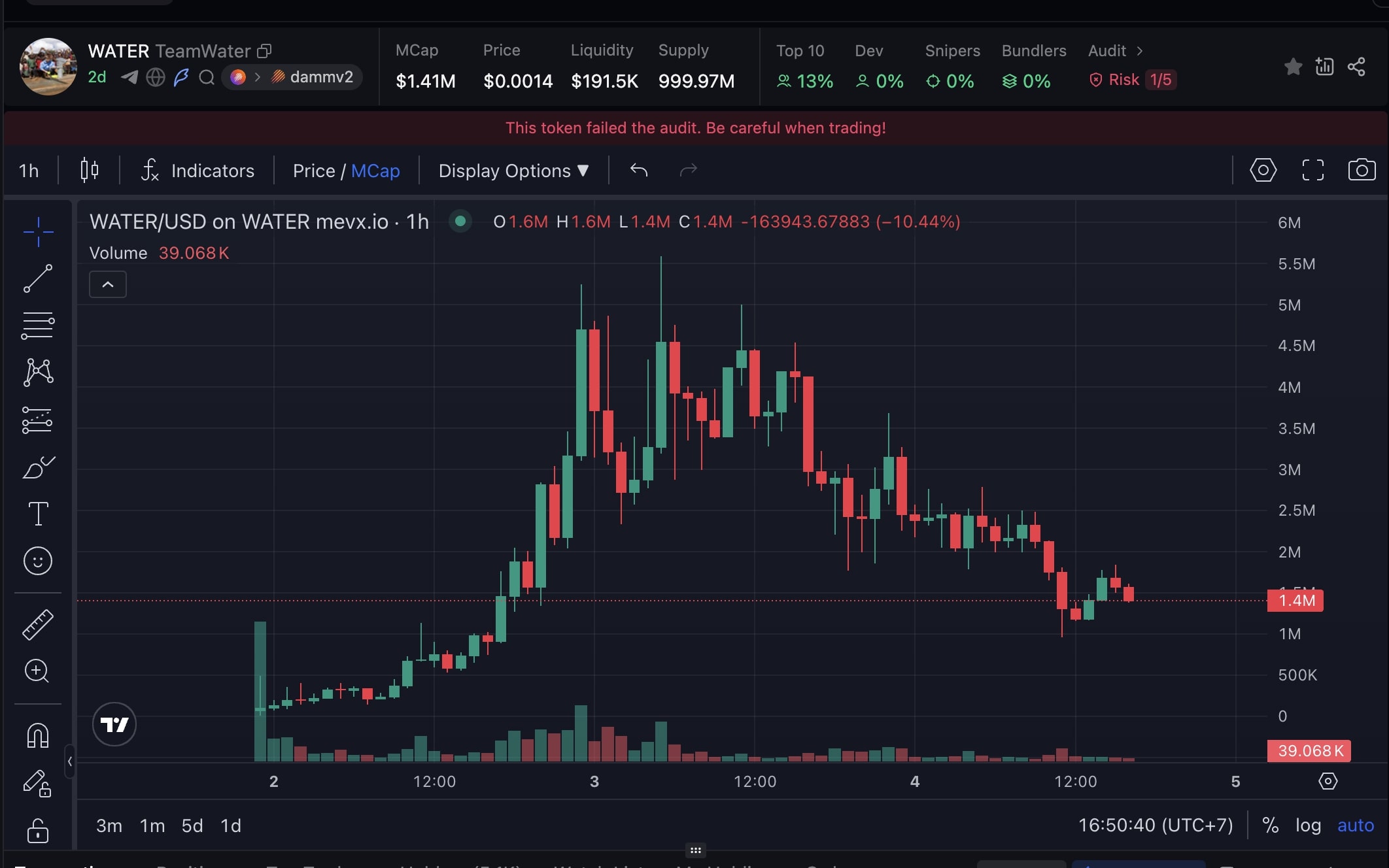The width and height of the screenshot is (1389, 868).
Task: Copy the TeamWater token address
Action: [x=264, y=51]
